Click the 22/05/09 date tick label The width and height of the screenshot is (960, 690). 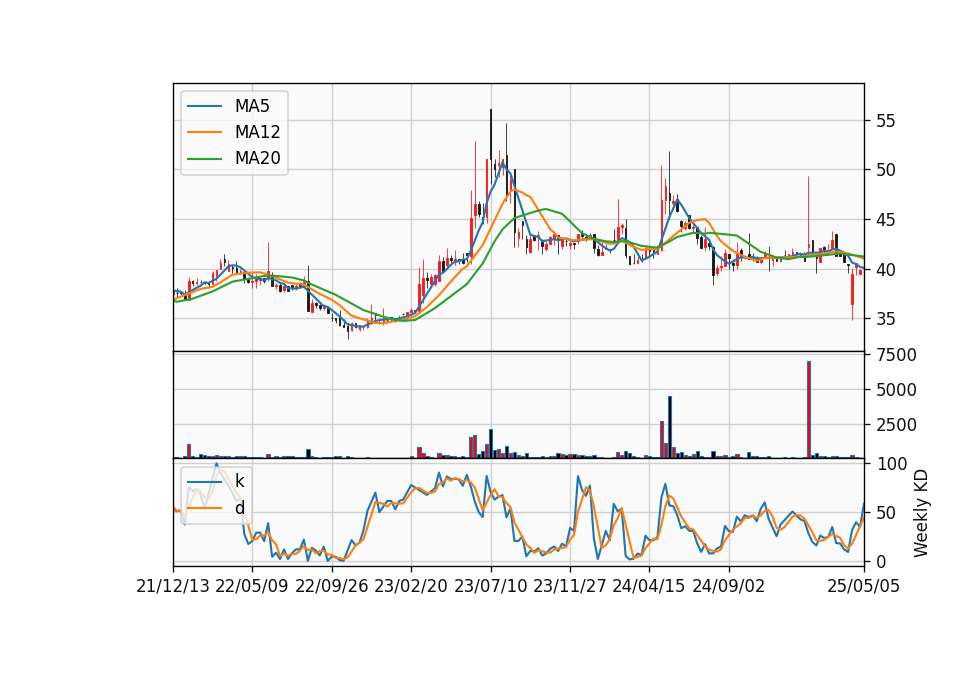tap(252, 586)
